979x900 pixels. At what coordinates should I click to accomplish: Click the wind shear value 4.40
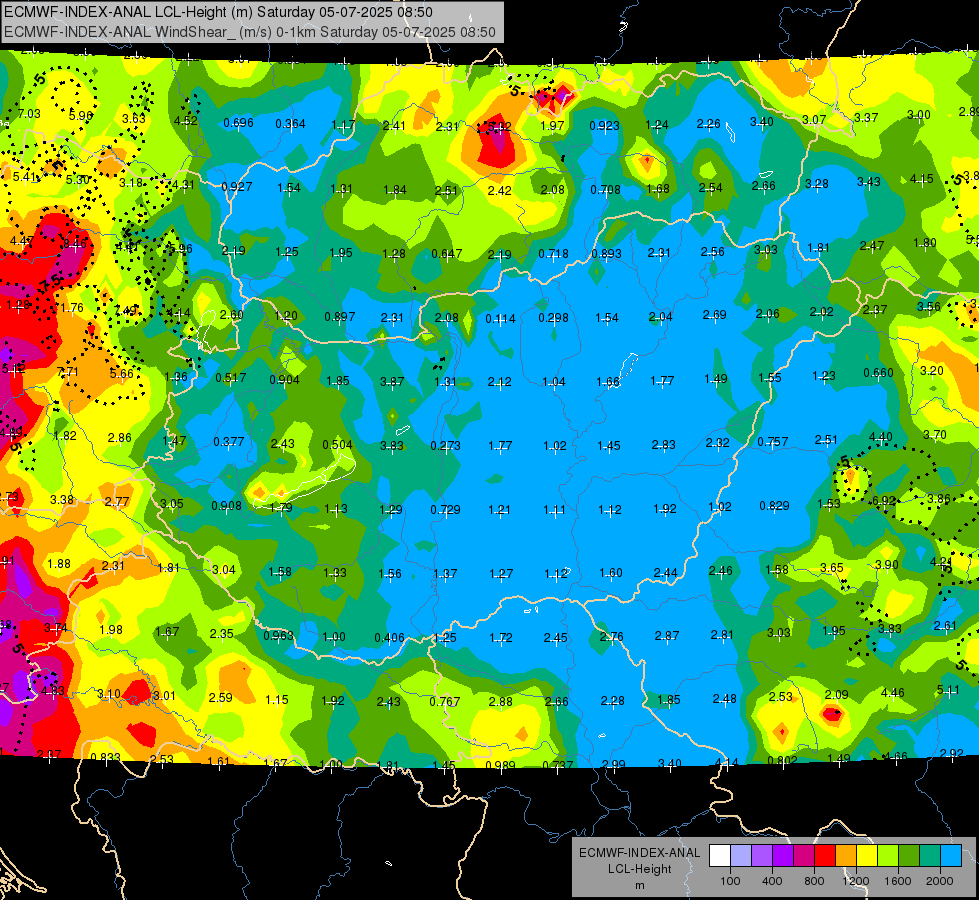coord(881,437)
